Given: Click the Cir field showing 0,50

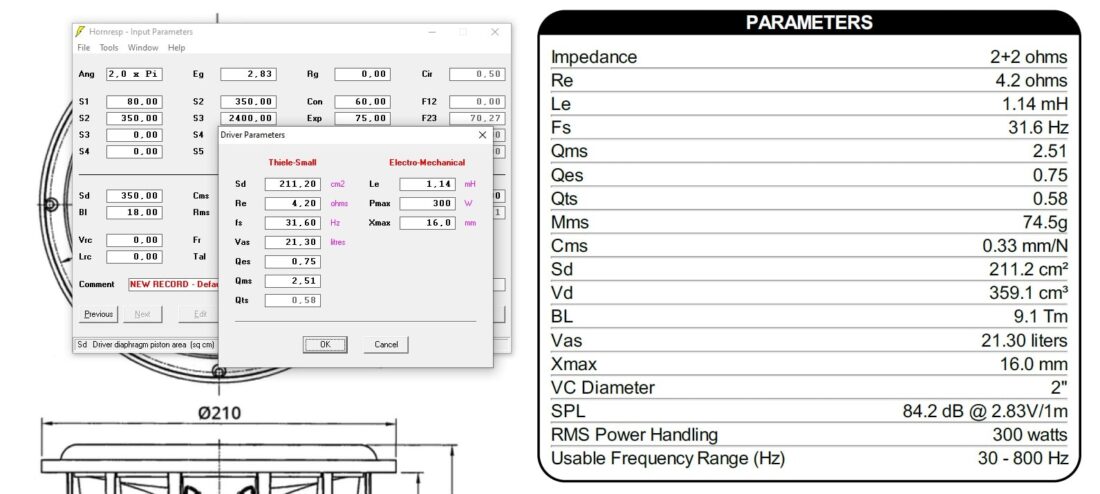Looking at the screenshot, I should [477, 74].
